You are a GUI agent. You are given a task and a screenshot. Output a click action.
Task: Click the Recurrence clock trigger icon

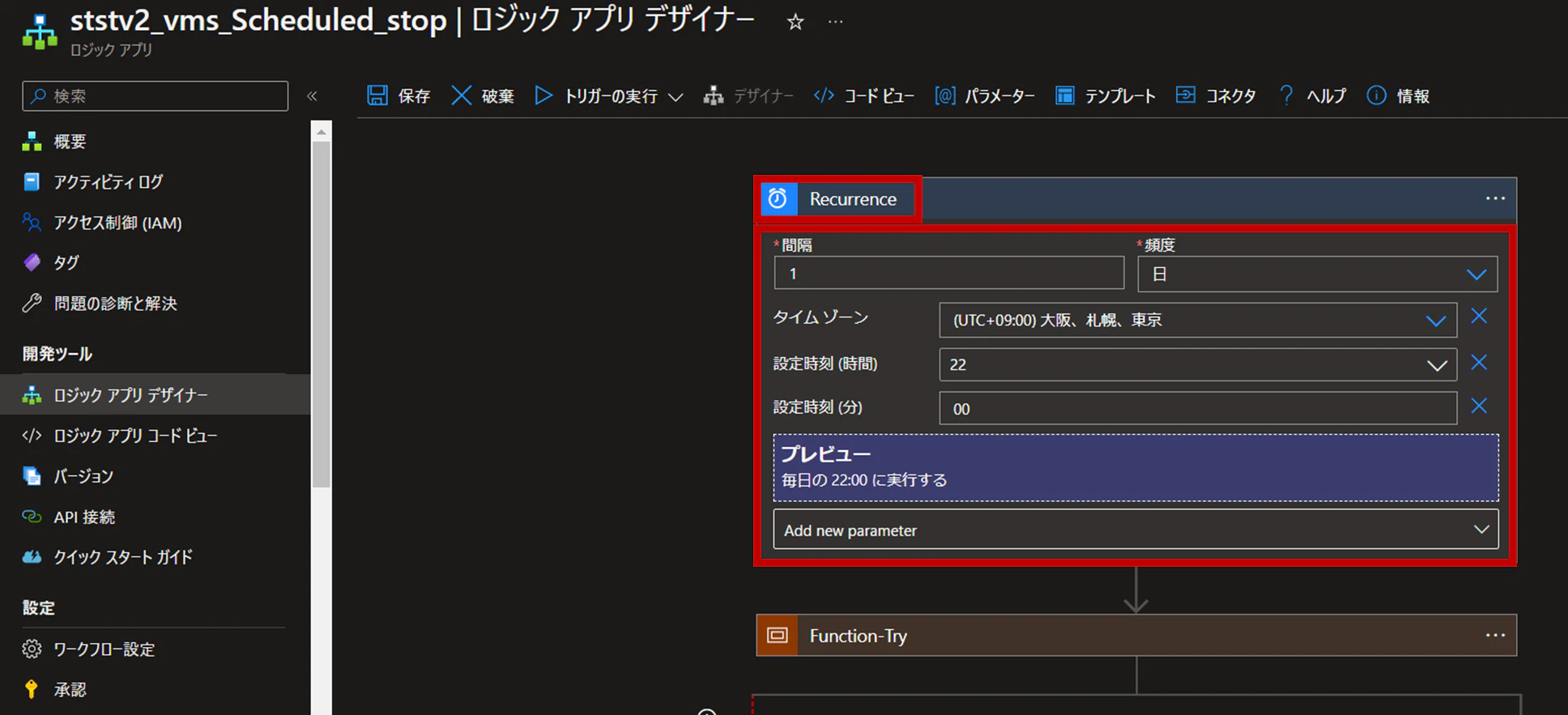point(778,199)
